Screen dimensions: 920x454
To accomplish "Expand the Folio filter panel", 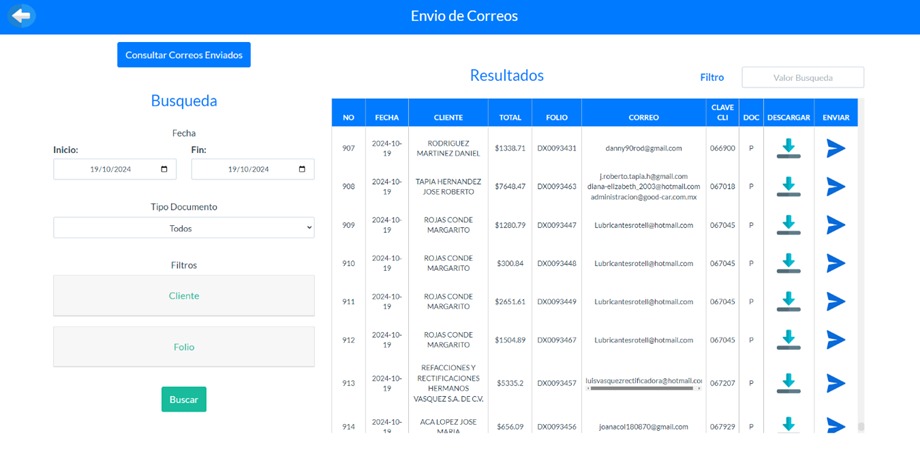I will pos(184,347).
